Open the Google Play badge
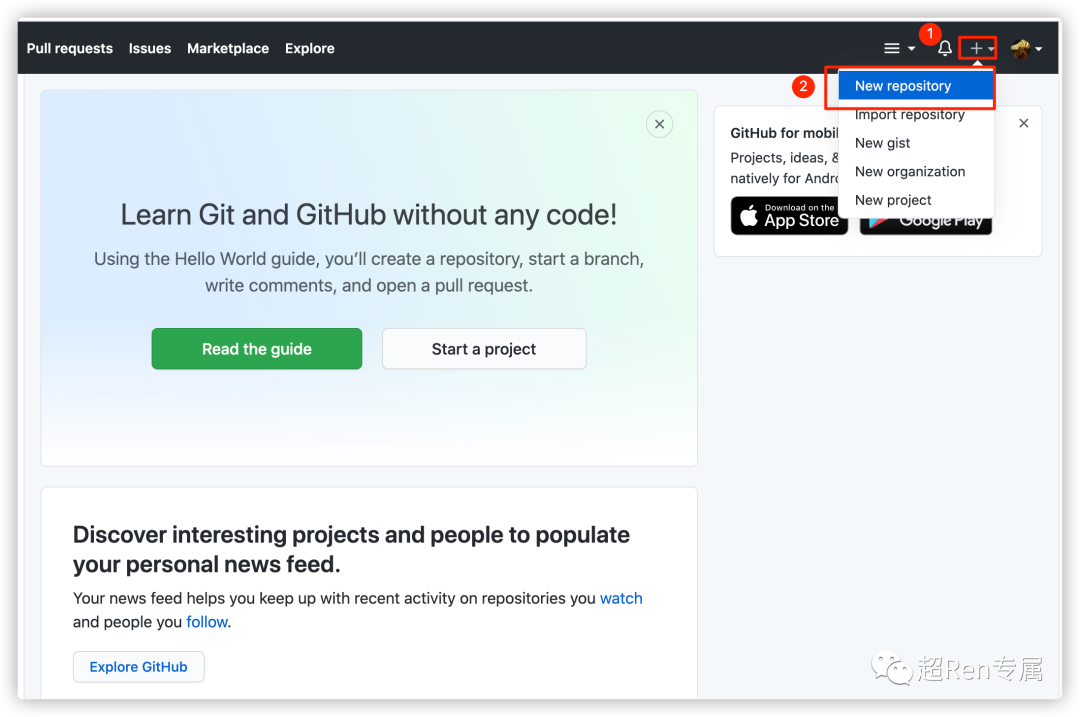Image resolution: width=1080 pixels, height=717 pixels. [926, 225]
